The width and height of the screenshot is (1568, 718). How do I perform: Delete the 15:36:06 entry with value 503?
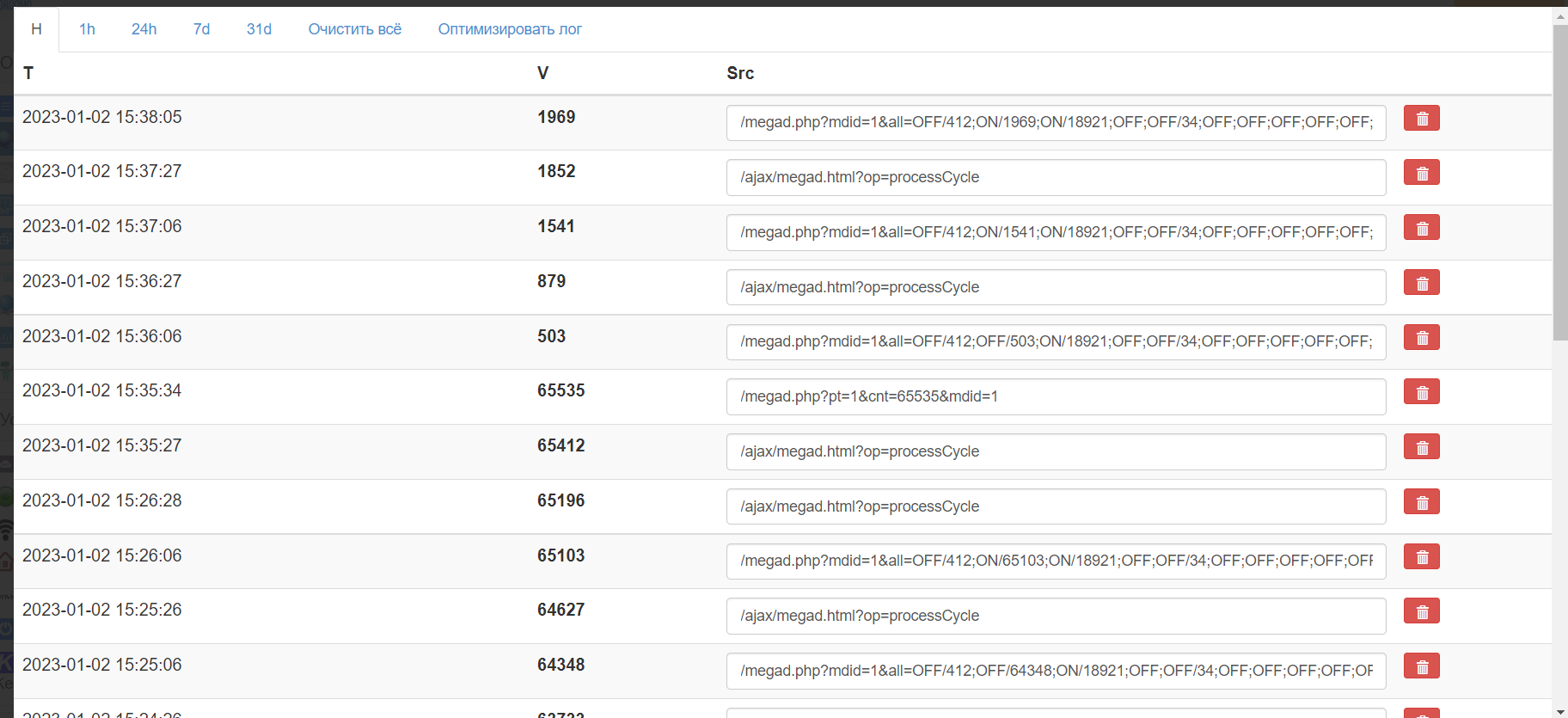click(x=1421, y=338)
